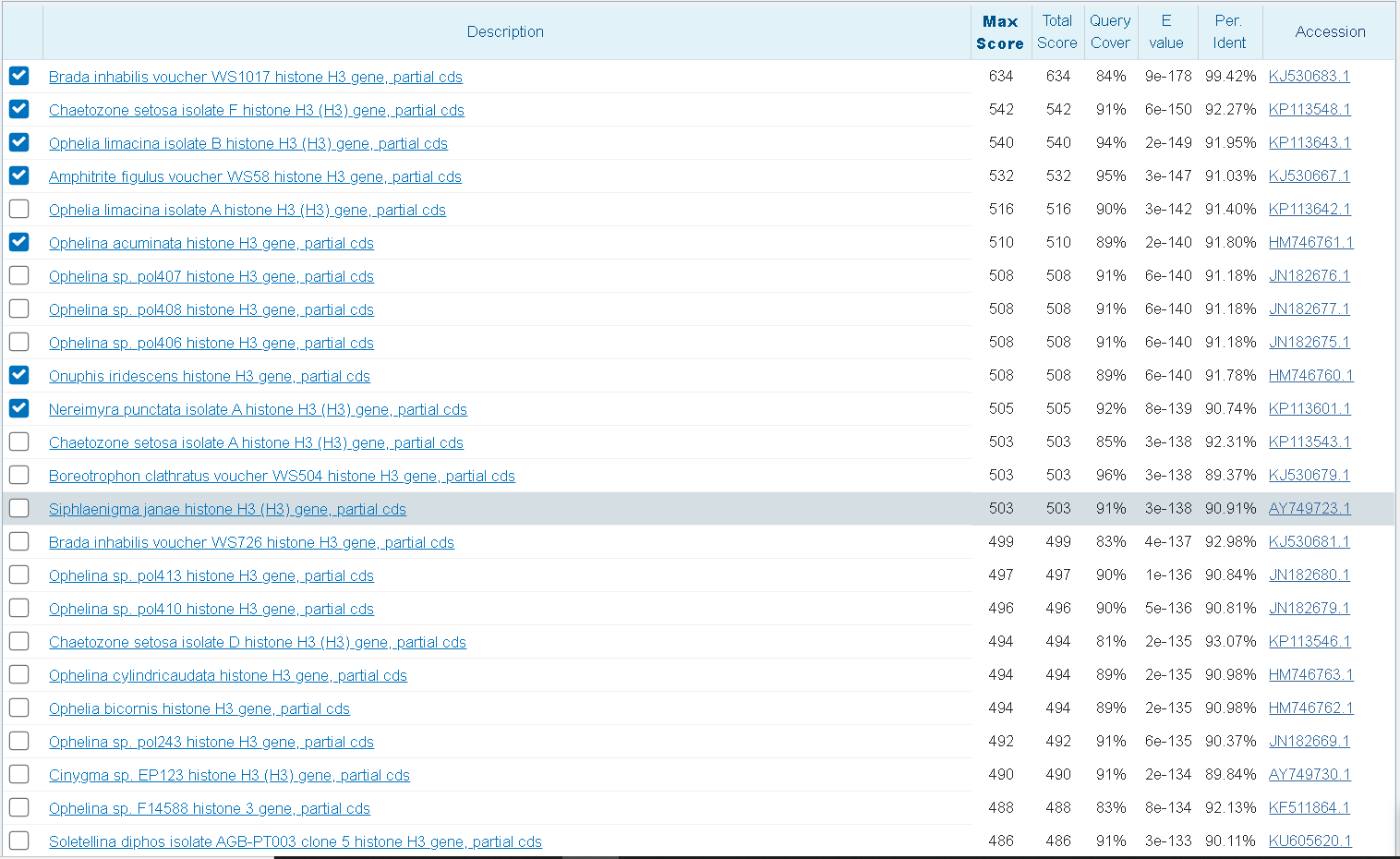Open Soletellina diphos isolate AGB-PT003 link

click(x=296, y=841)
